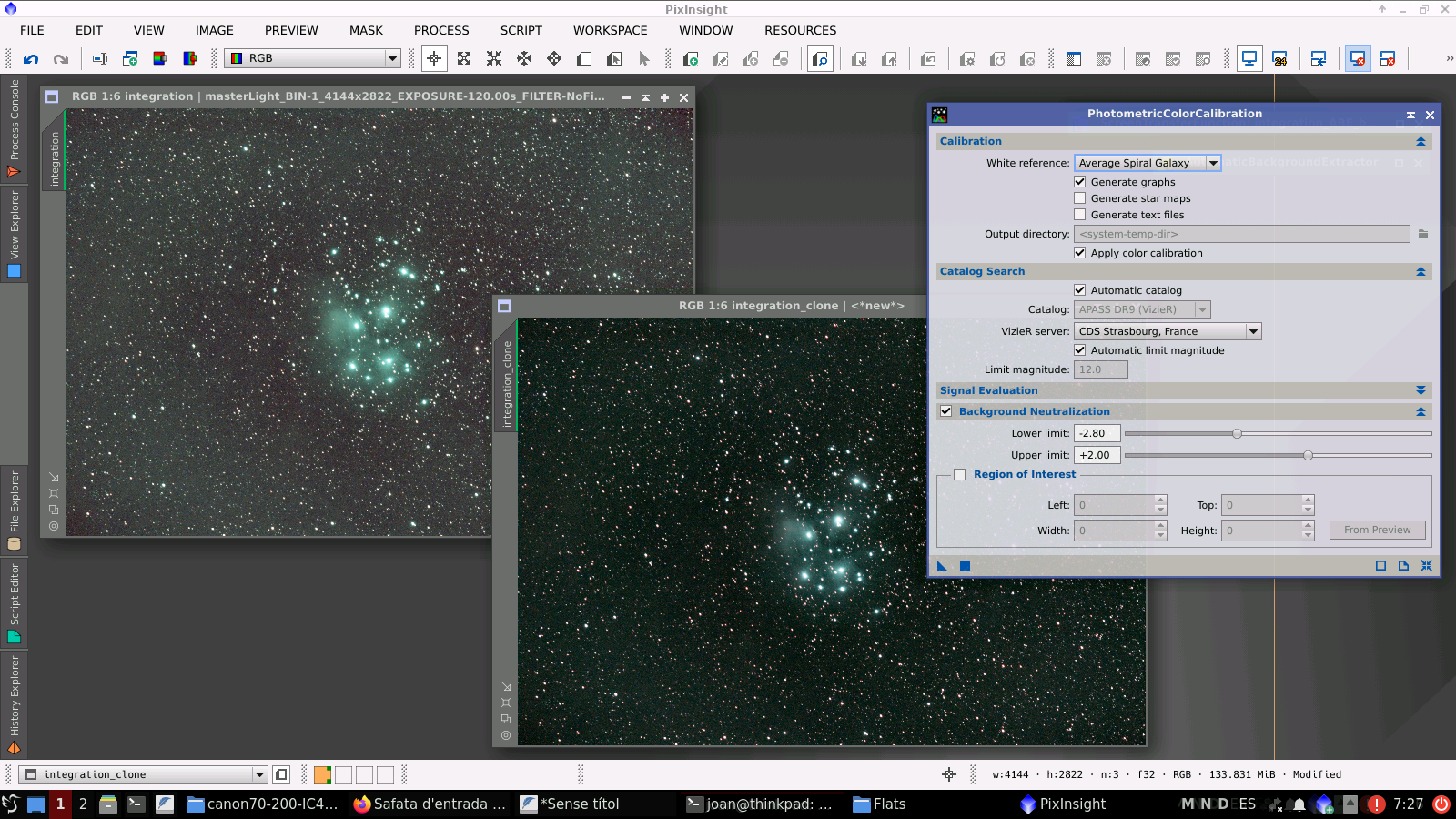1456x819 pixels.
Task: Open the PROCESS menu
Action: (x=441, y=30)
